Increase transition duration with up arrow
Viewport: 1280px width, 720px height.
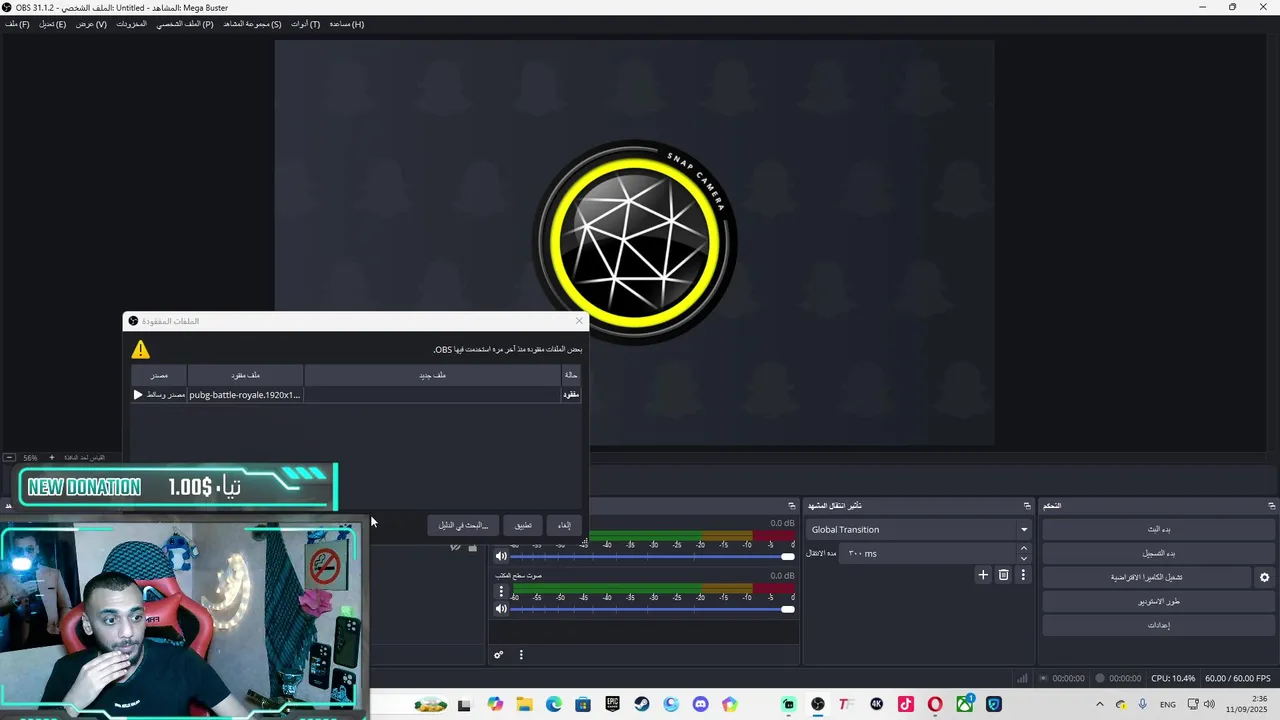[1023, 548]
